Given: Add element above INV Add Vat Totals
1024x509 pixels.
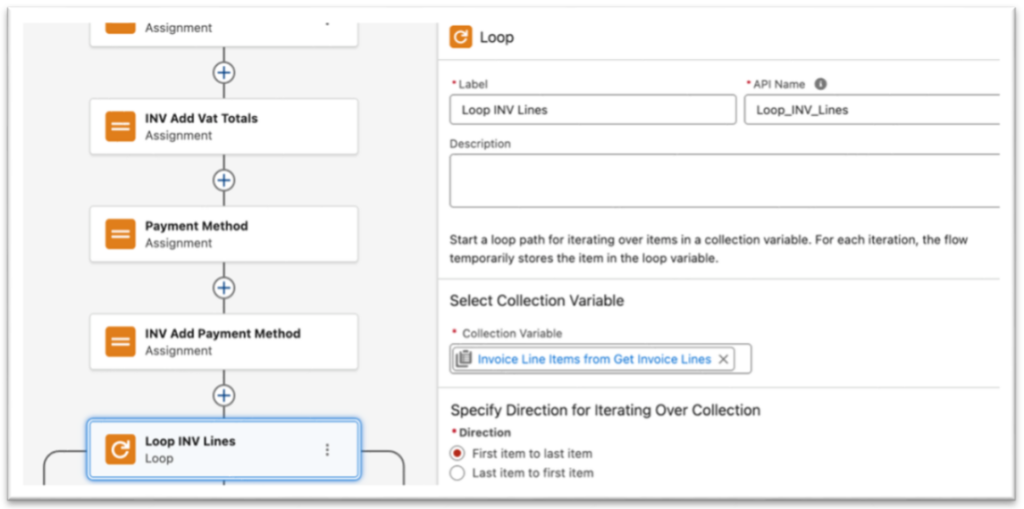Looking at the screenshot, I should (x=224, y=72).
